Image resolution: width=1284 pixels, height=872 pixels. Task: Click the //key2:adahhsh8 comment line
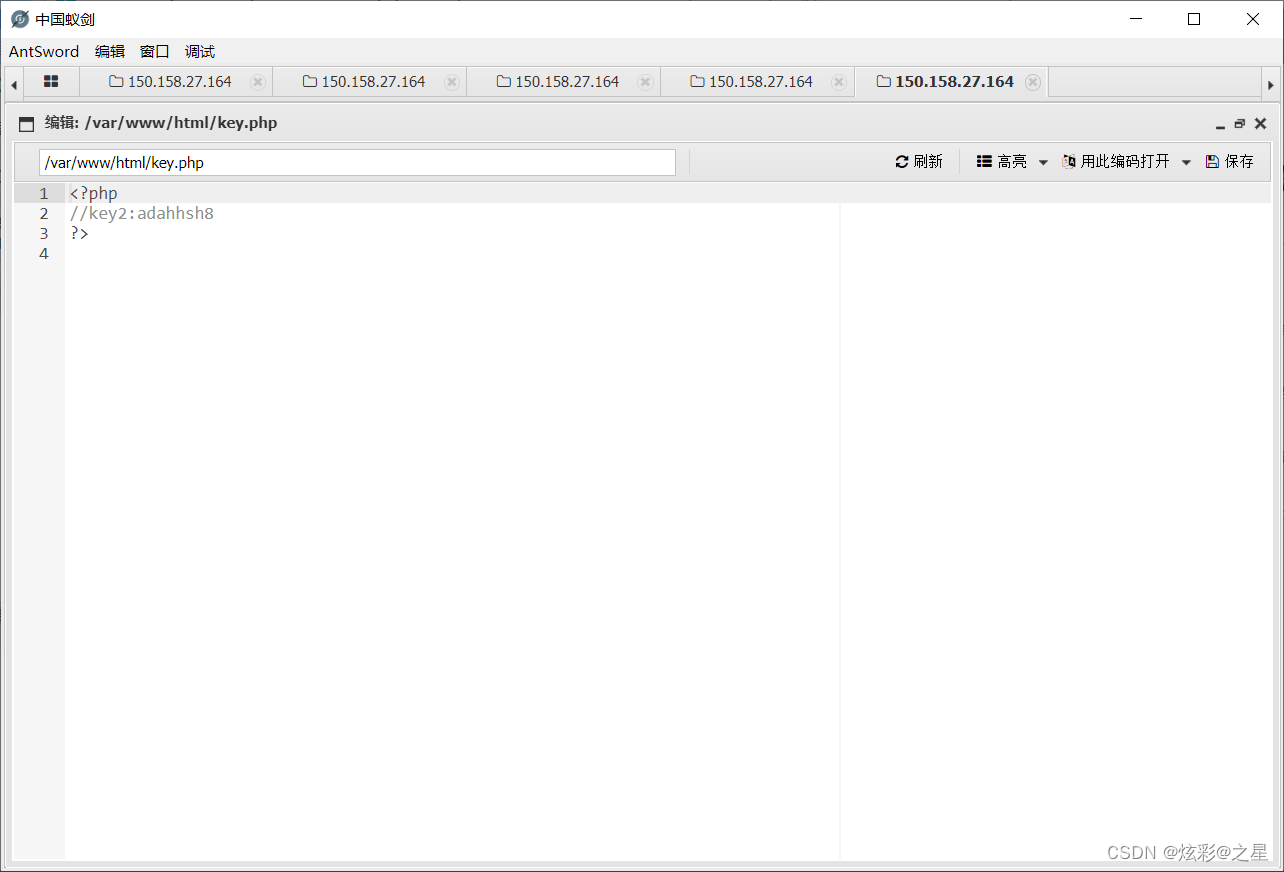point(142,213)
